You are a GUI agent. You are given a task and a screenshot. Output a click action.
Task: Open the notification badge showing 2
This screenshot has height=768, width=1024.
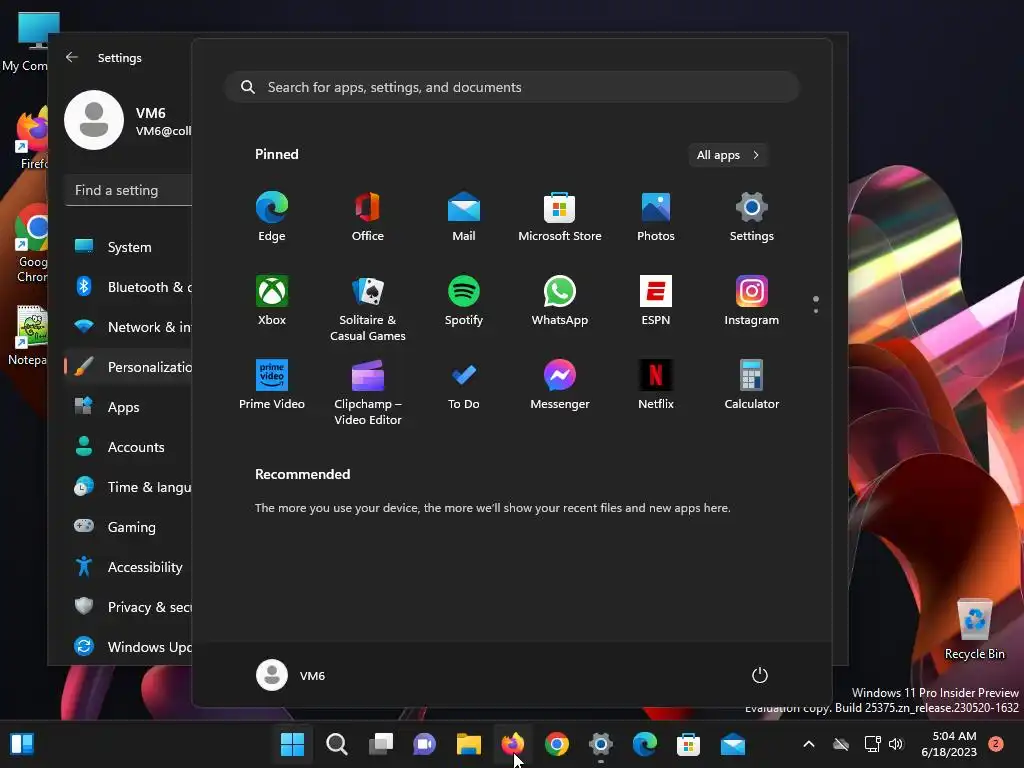point(996,744)
